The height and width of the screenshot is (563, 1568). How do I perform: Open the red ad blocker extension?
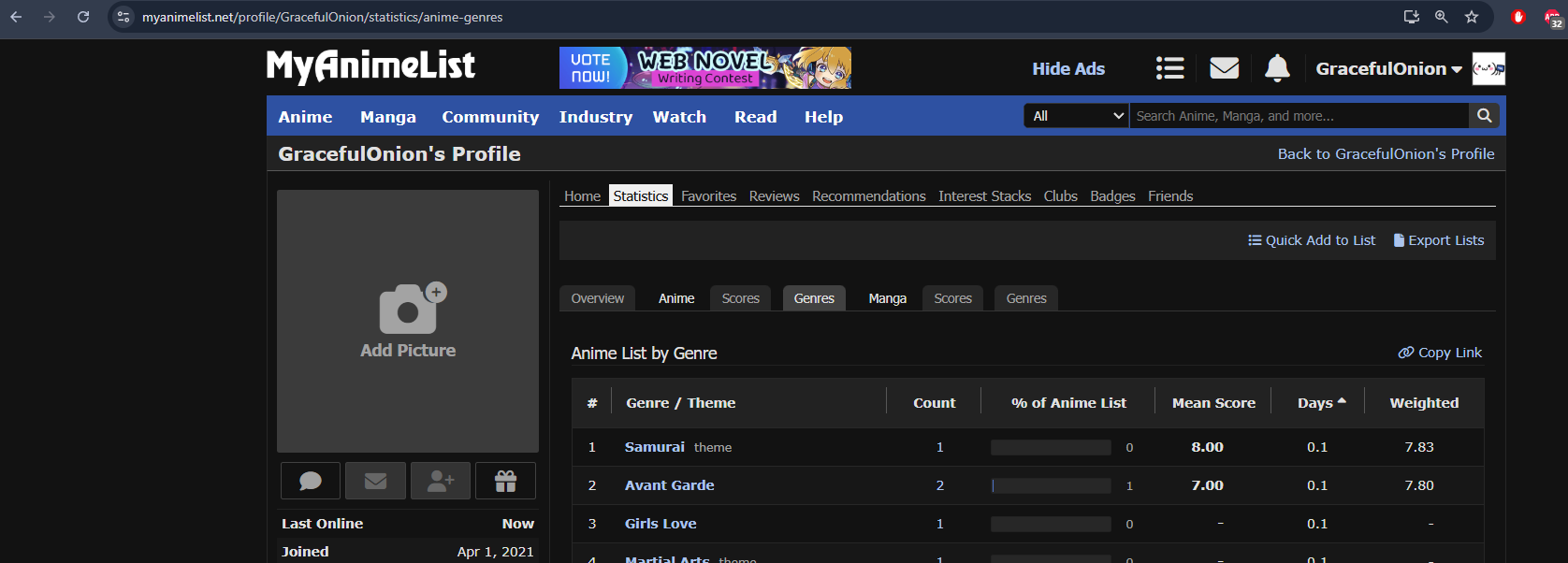click(1518, 17)
